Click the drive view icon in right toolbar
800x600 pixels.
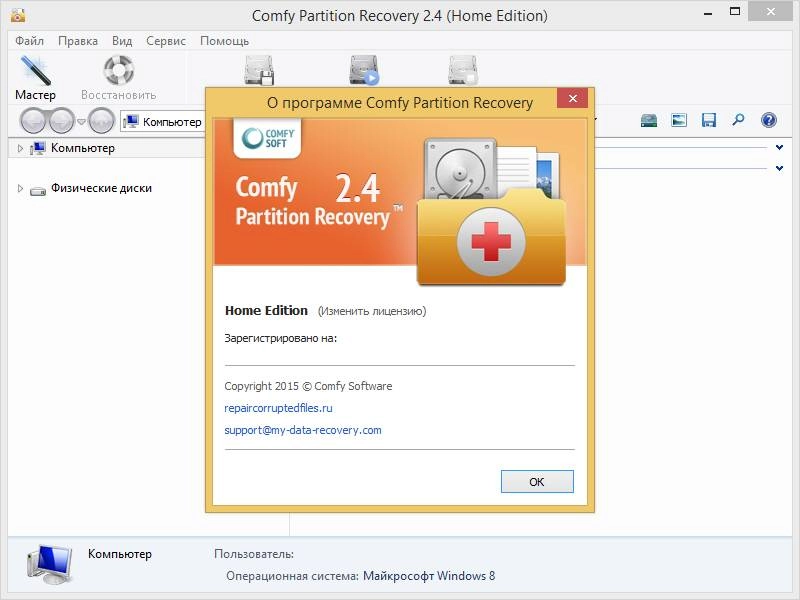(x=649, y=120)
